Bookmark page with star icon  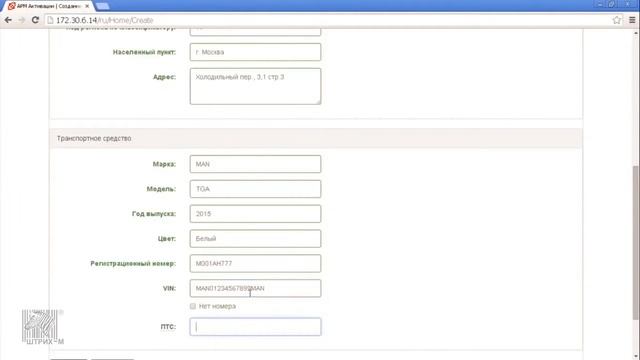coord(617,20)
